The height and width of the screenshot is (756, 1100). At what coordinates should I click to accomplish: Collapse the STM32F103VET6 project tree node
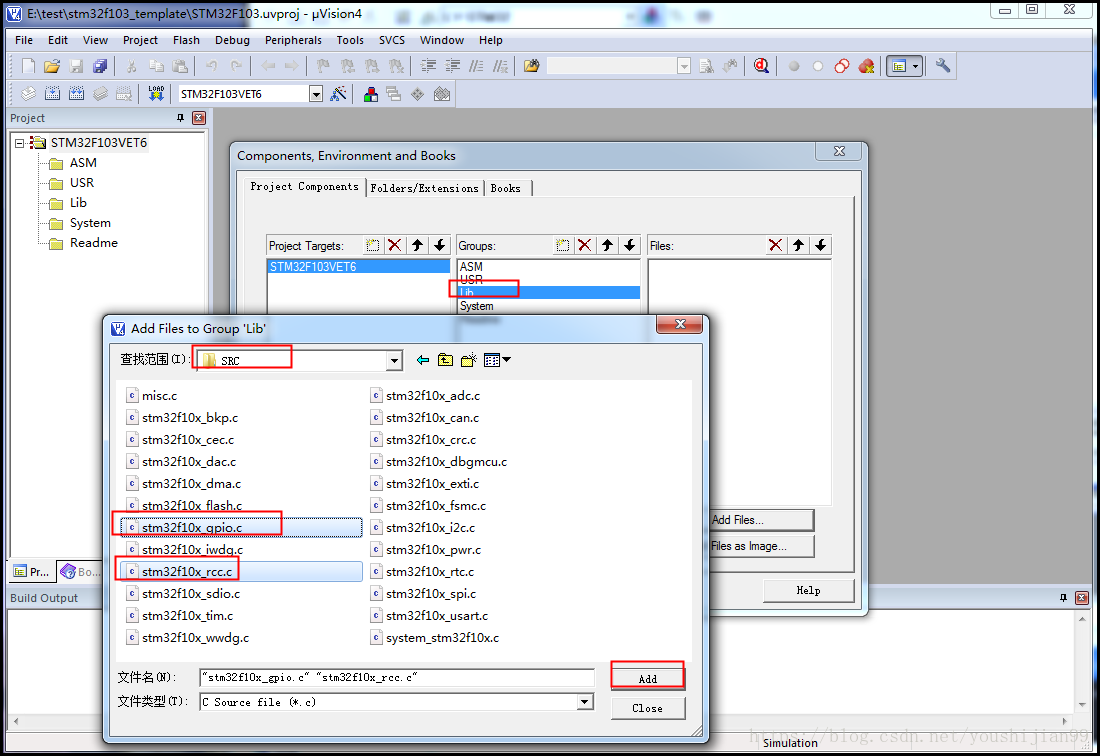coord(20,143)
